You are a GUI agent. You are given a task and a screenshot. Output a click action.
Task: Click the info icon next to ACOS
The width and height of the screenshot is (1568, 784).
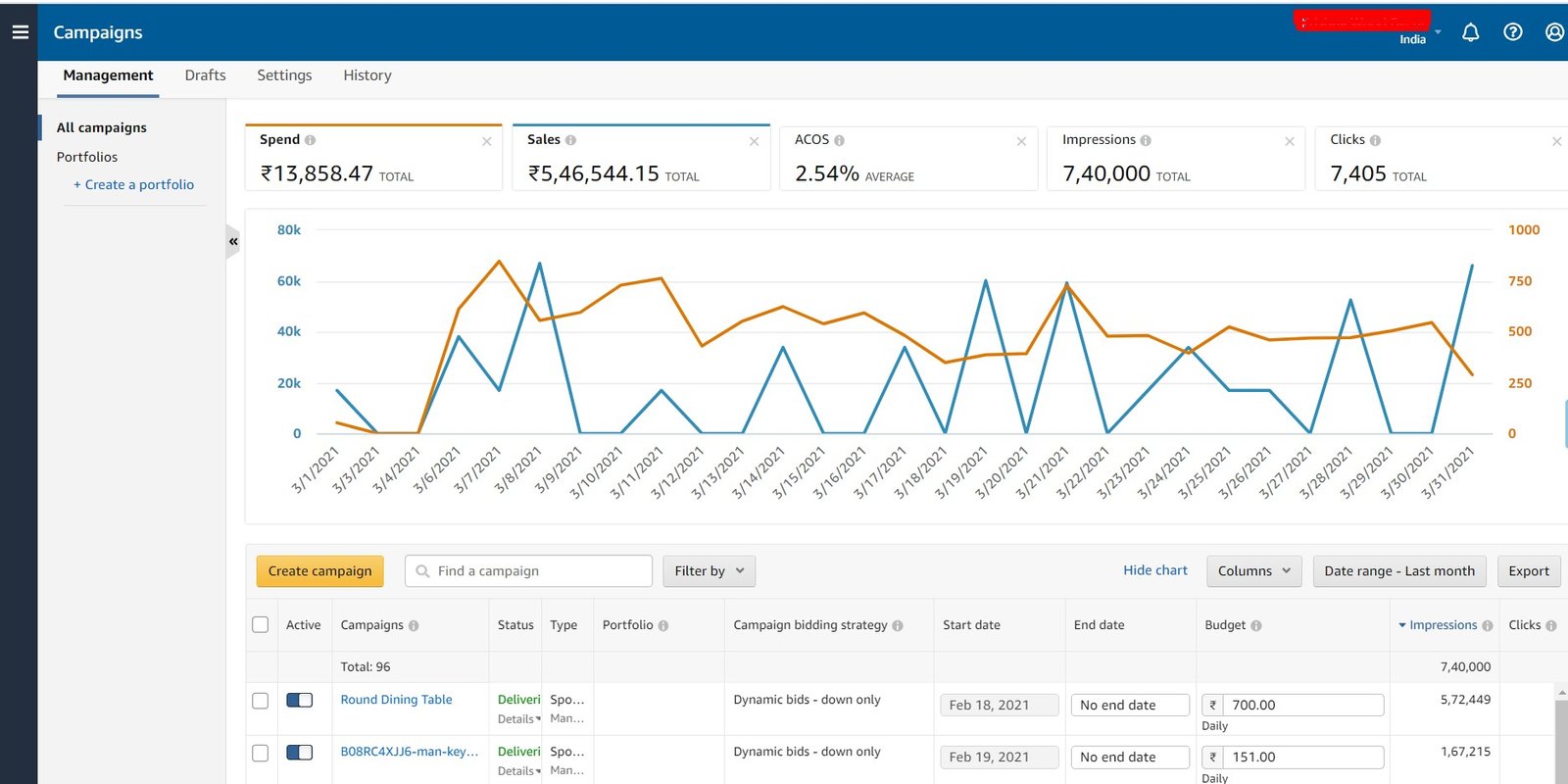[x=839, y=140]
